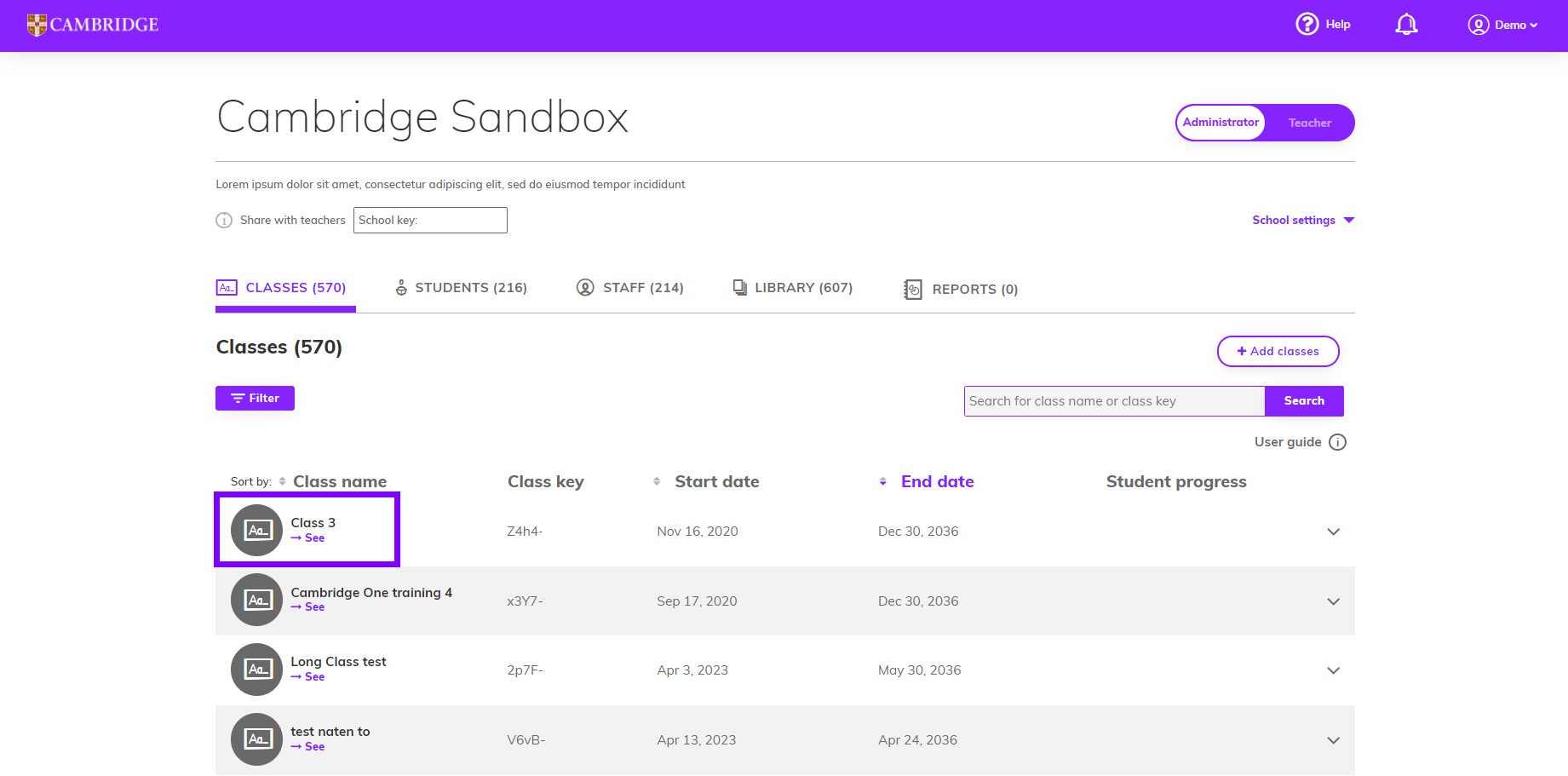This screenshot has width=1568, height=776.
Task: Click the Share with teachers label
Action: pos(293,221)
